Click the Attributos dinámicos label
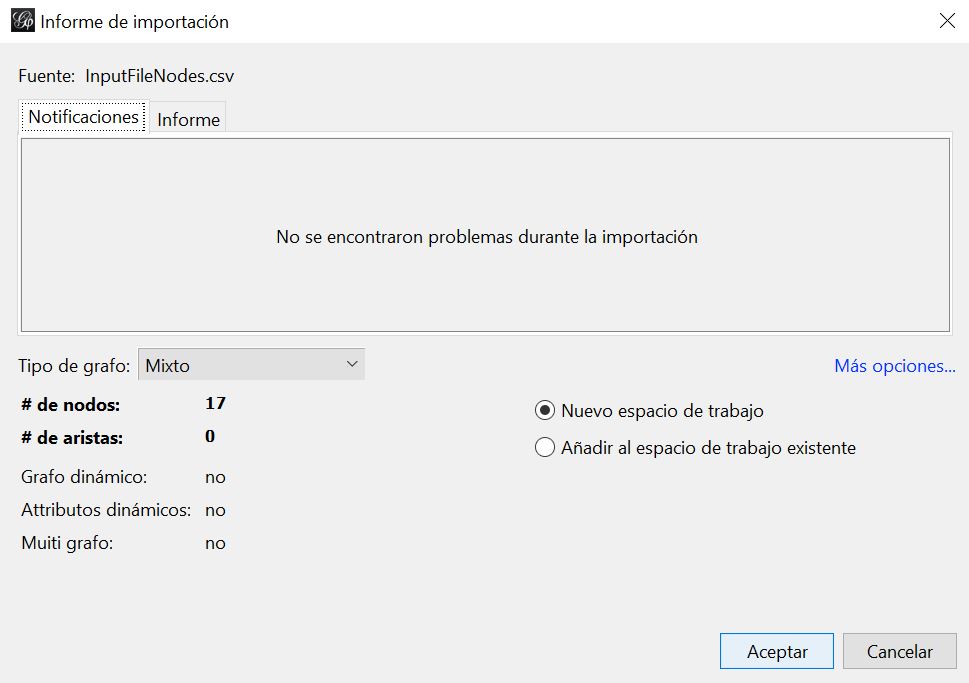Screen dimensions: 969x683 (106, 510)
